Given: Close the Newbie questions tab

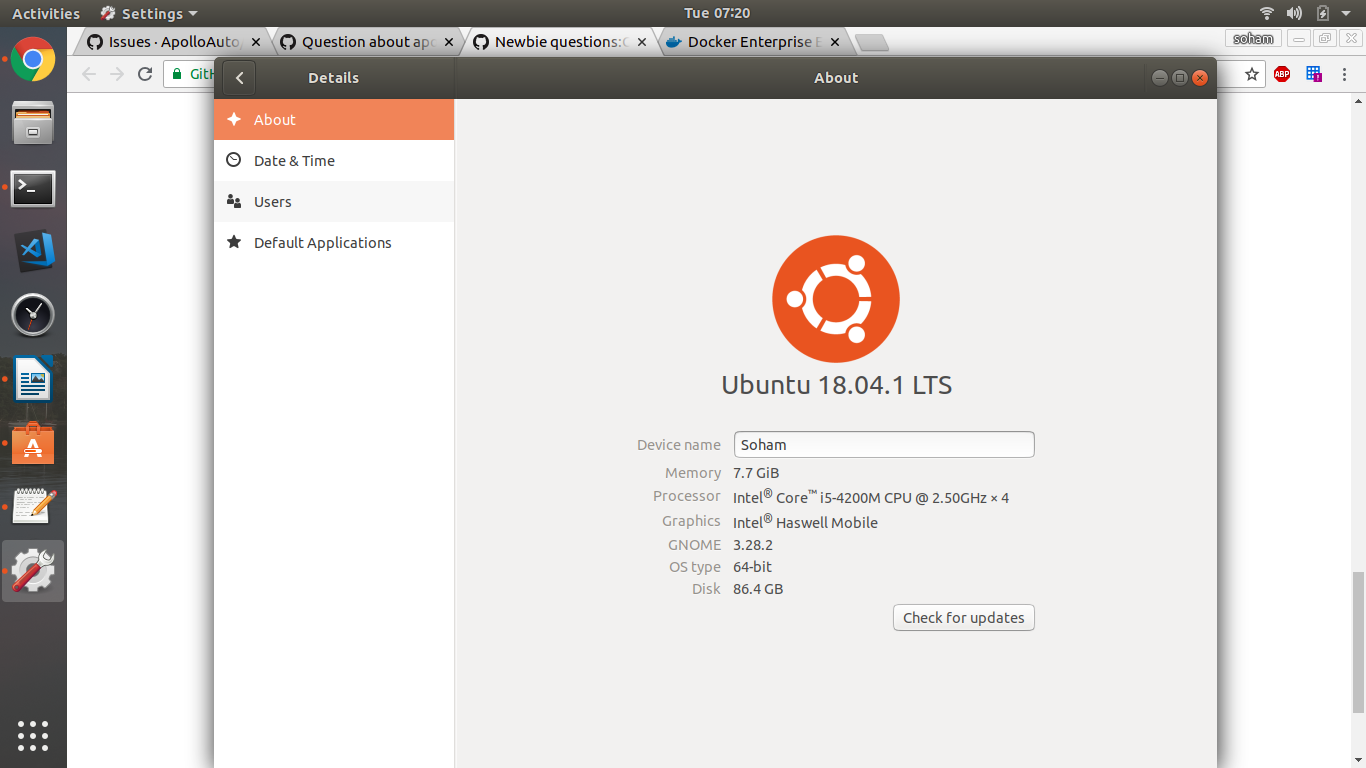Looking at the screenshot, I should [x=643, y=42].
